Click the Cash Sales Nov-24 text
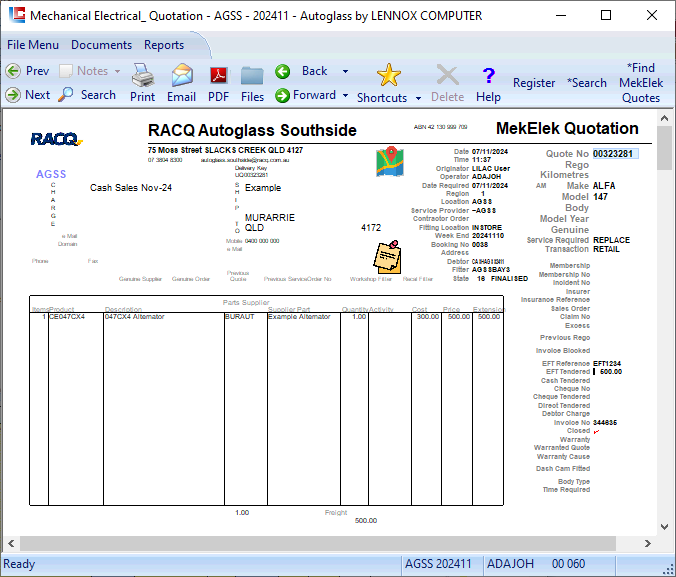The image size is (676, 577). tap(131, 188)
